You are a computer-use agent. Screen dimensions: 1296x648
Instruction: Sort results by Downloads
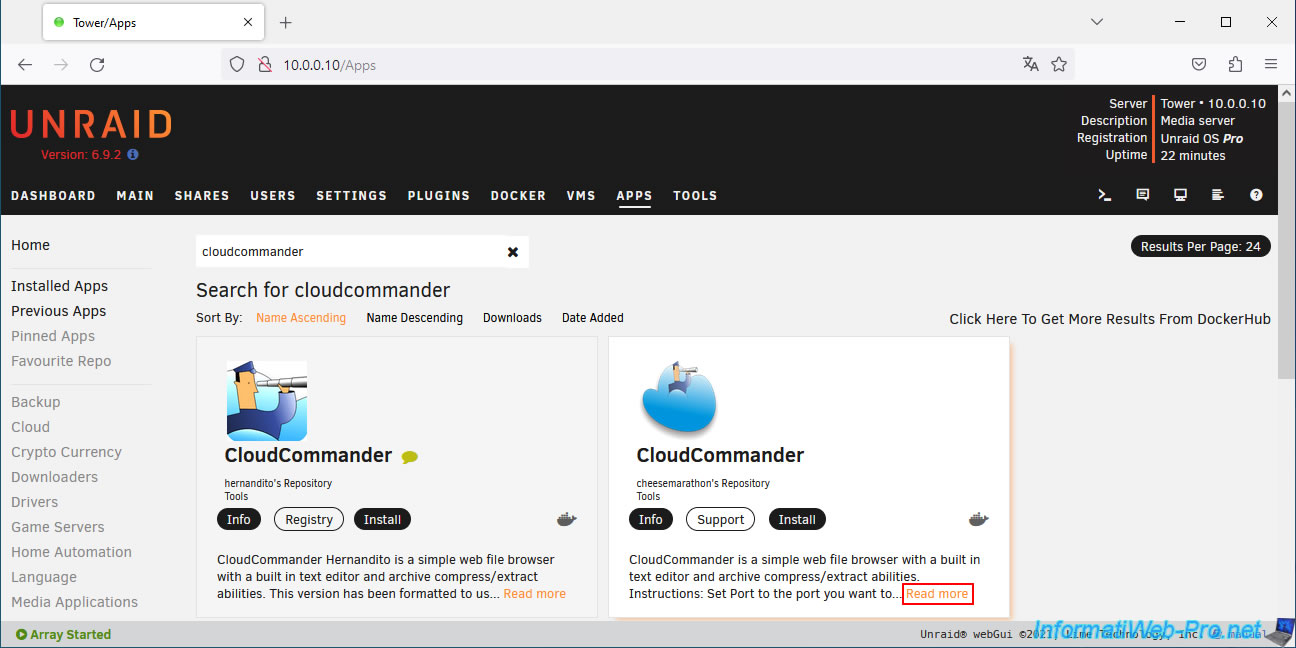tap(512, 318)
